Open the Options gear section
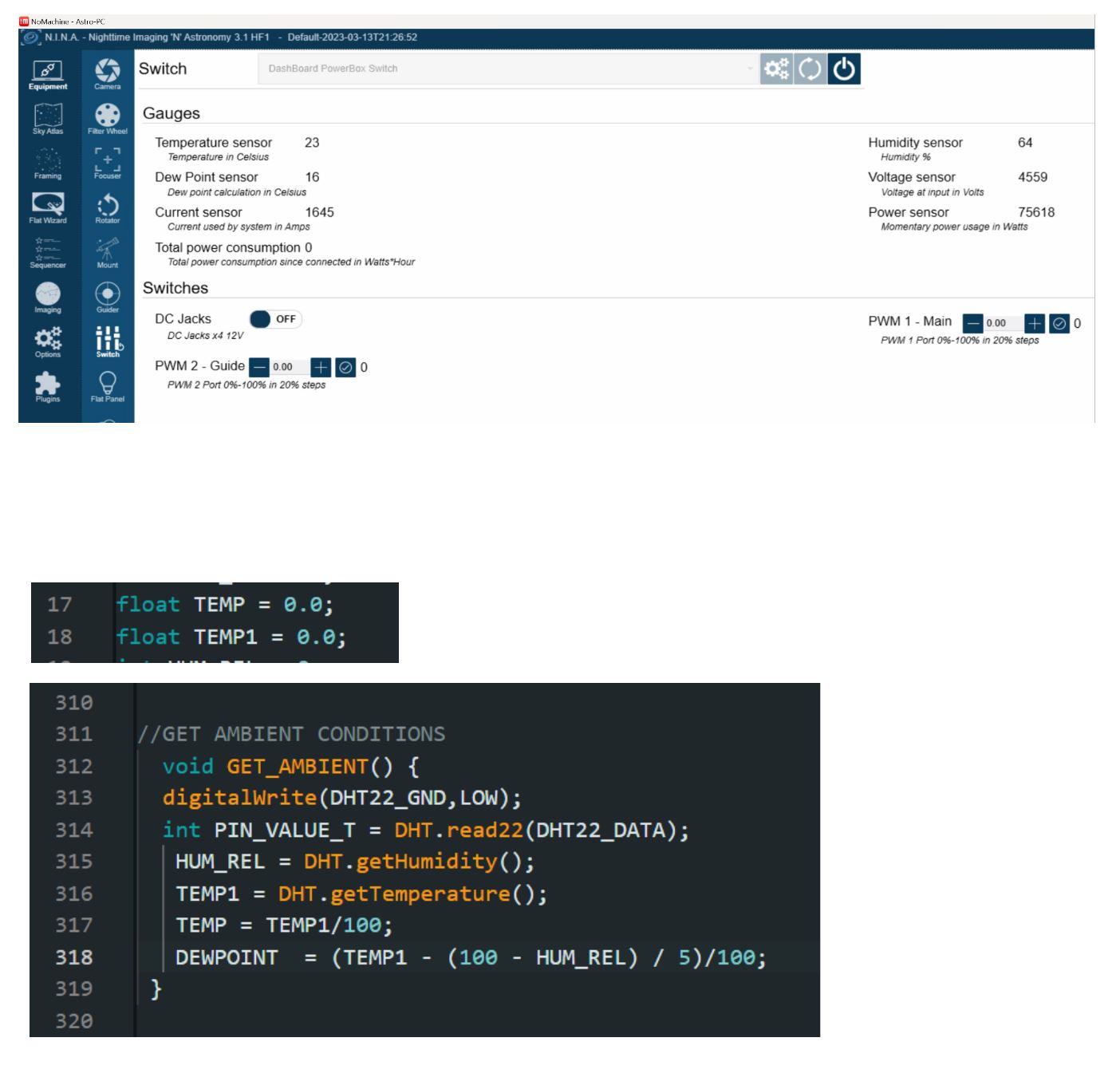This screenshot has width=1120, height=1089. click(48, 343)
